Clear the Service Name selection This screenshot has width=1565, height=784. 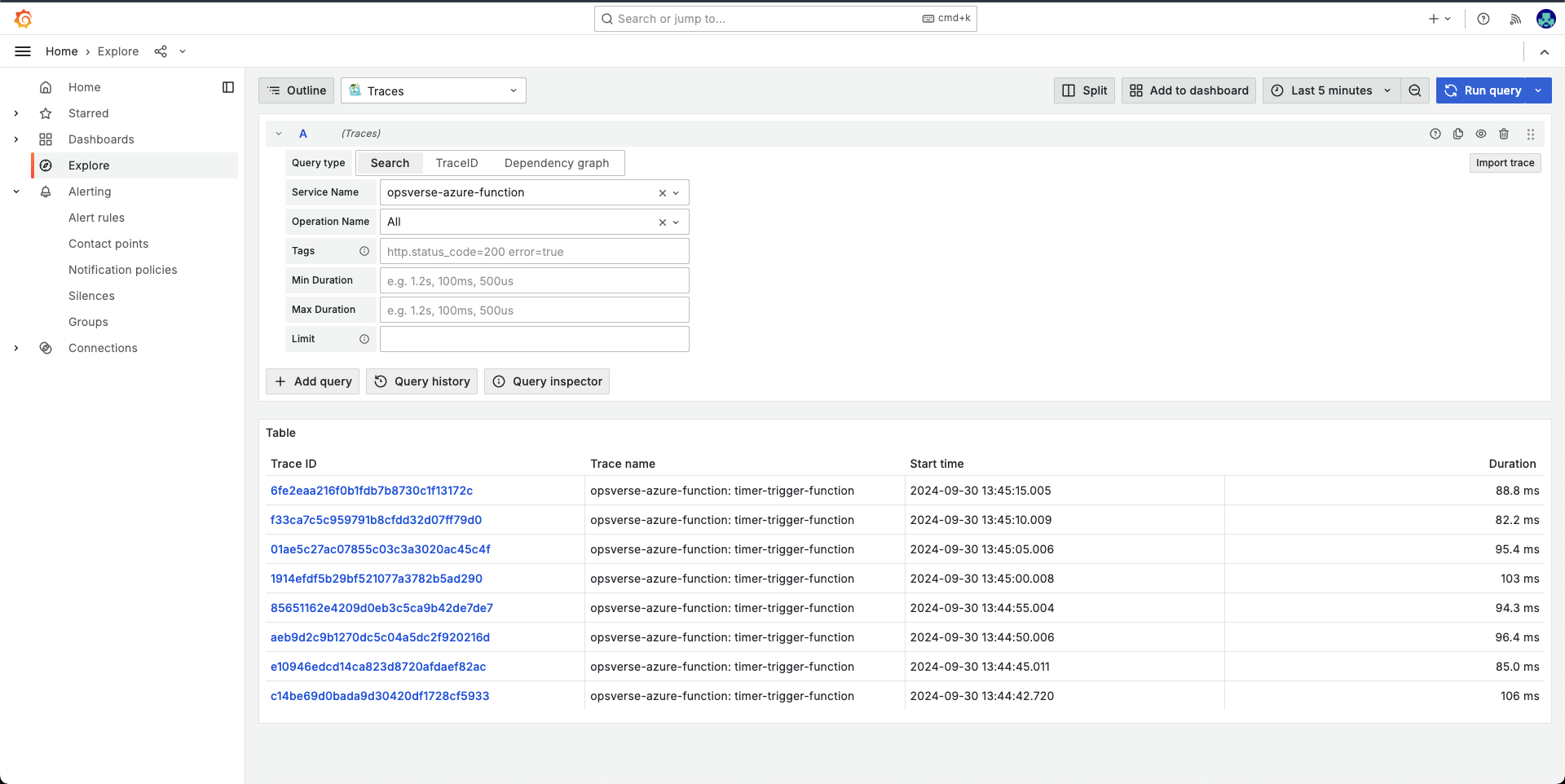click(x=662, y=193)
